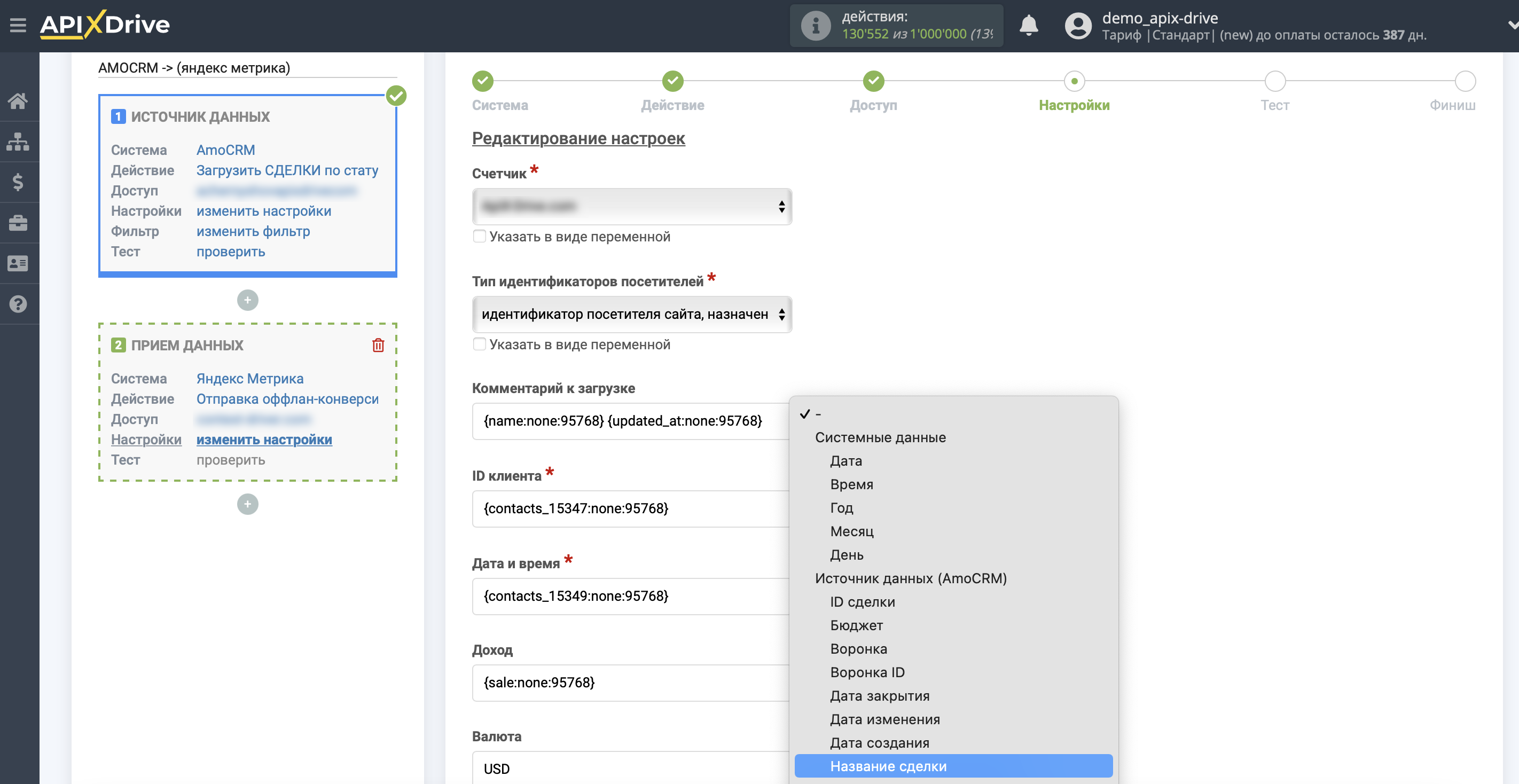The height and width of the screenshot is (784, 1519).
Task: Select Год in the dropdown list
Action: point(953,508)
